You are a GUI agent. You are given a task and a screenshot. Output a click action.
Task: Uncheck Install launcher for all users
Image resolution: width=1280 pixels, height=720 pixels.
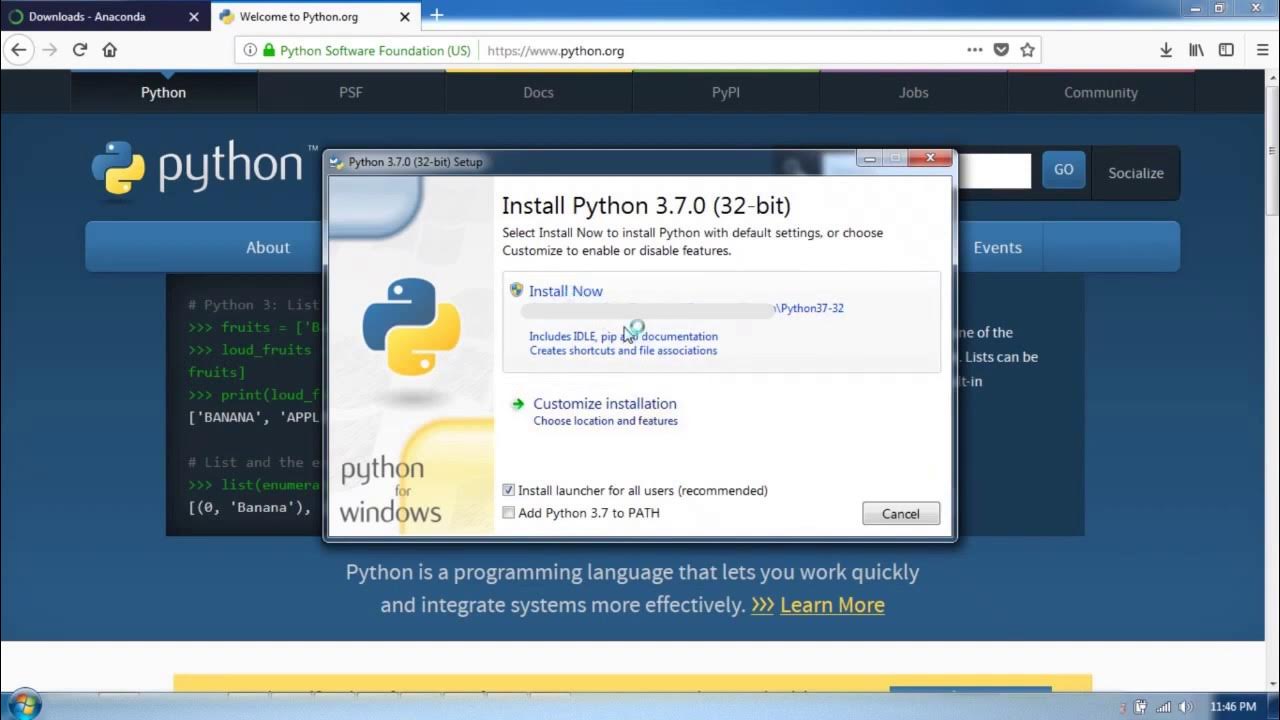(508, 490)
